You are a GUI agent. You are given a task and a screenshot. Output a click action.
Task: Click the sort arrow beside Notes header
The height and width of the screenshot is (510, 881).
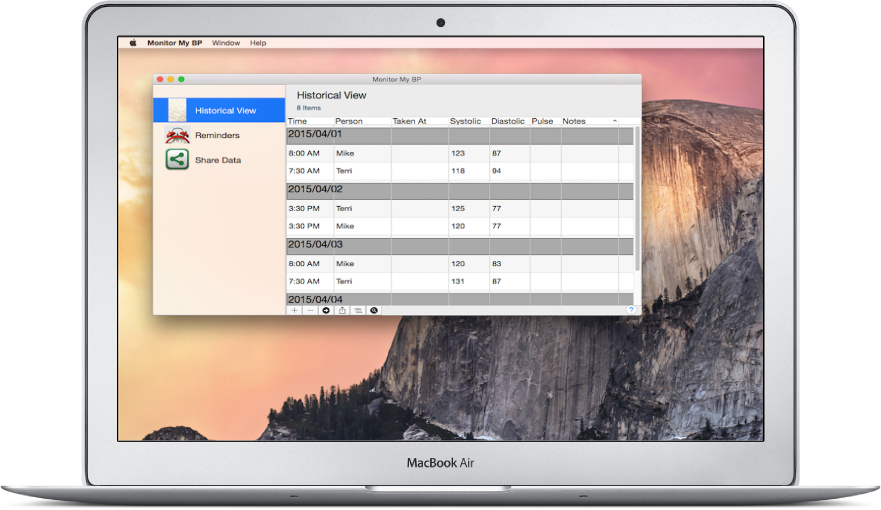pyautogui.click(x=615, y=121)
